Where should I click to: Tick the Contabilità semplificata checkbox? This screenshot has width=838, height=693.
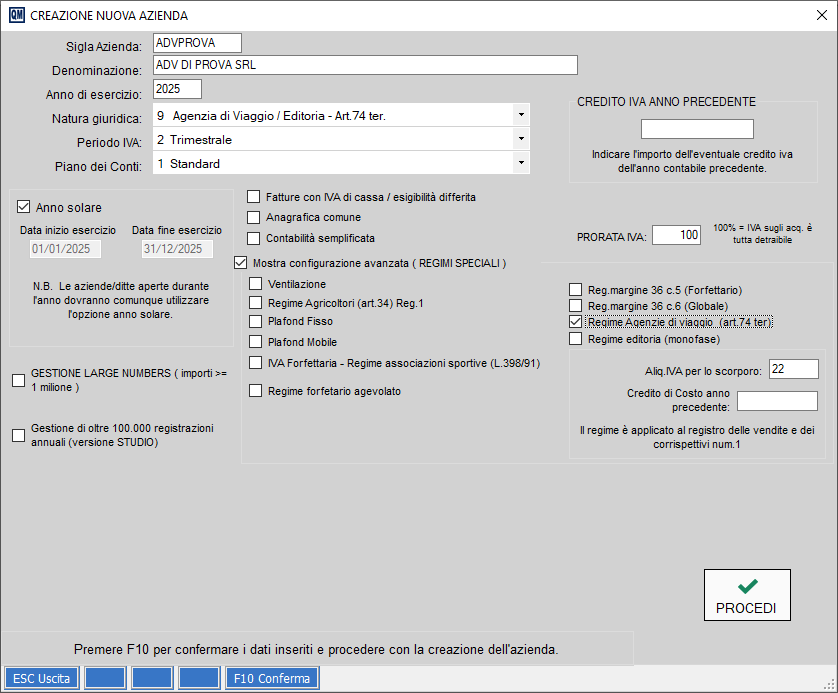[x=254, y=238]
